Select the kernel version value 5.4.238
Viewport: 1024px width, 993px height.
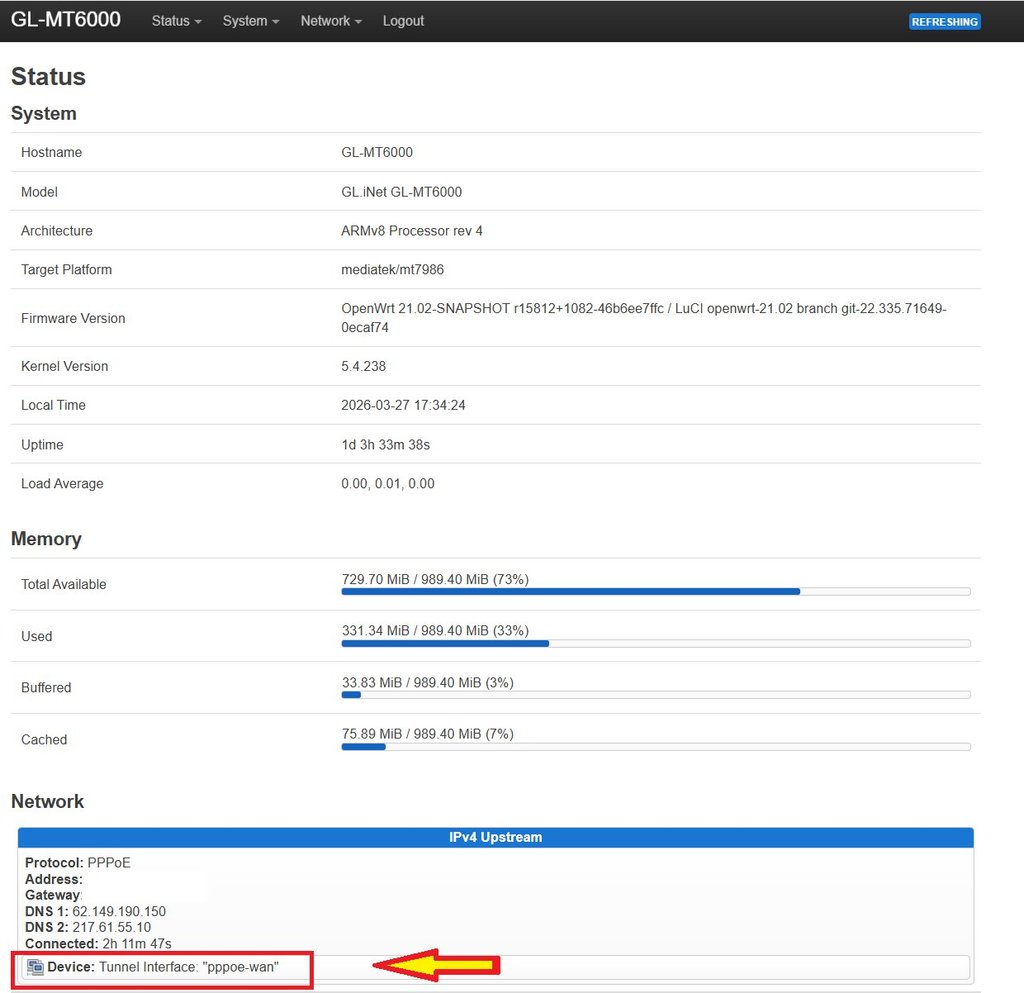364,366
